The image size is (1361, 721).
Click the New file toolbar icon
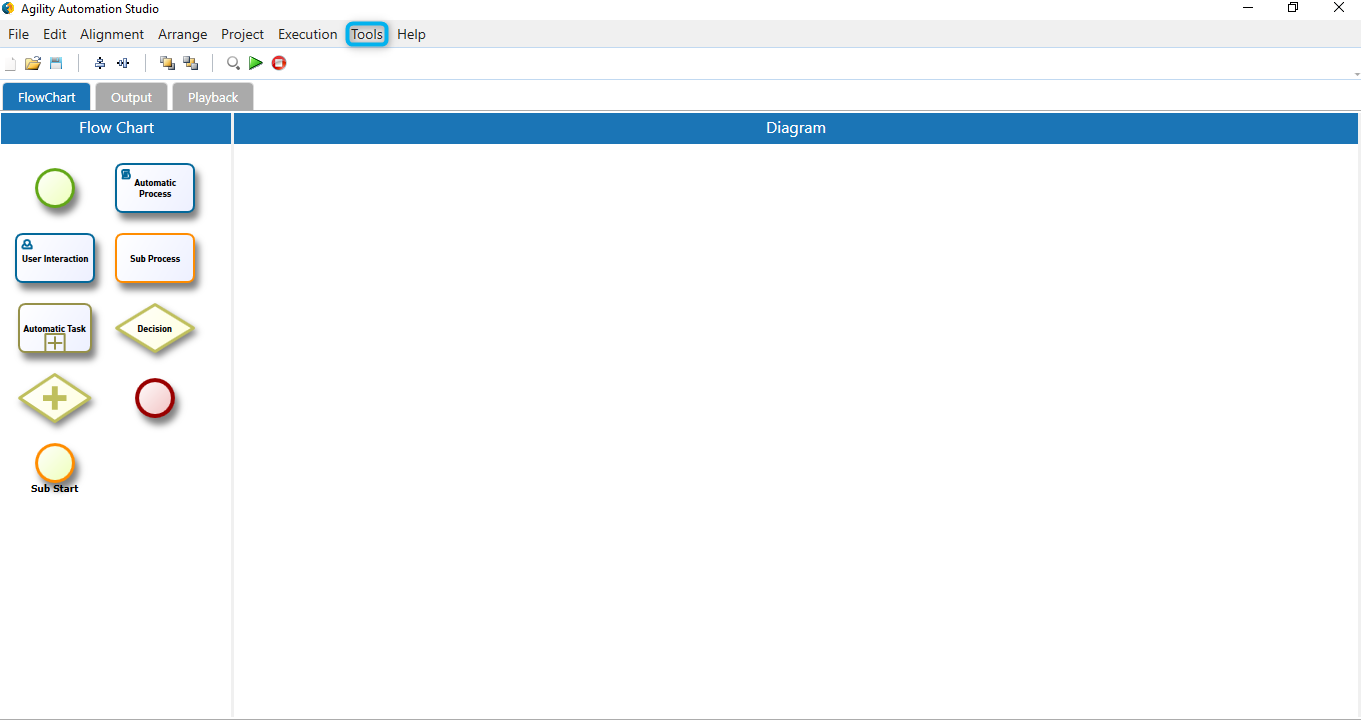click(x=11, y=63)
